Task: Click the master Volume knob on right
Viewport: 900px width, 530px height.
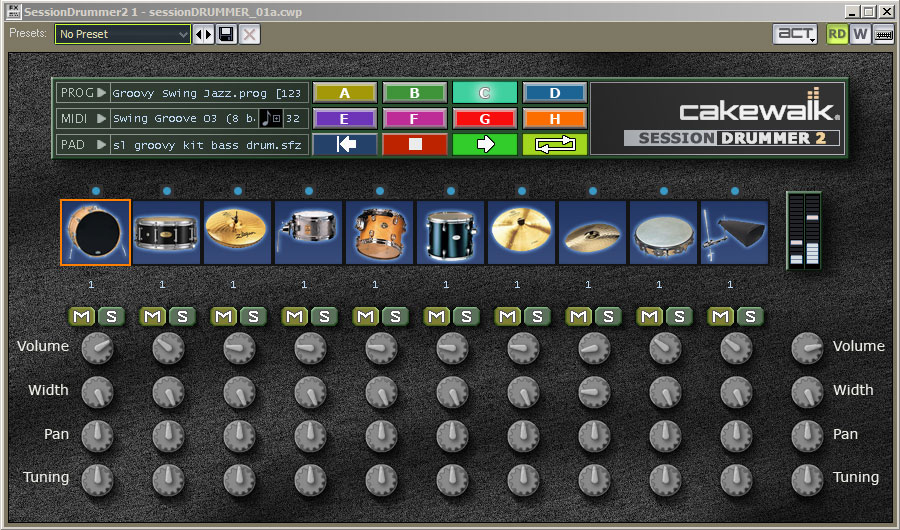Action: point(806,348)
